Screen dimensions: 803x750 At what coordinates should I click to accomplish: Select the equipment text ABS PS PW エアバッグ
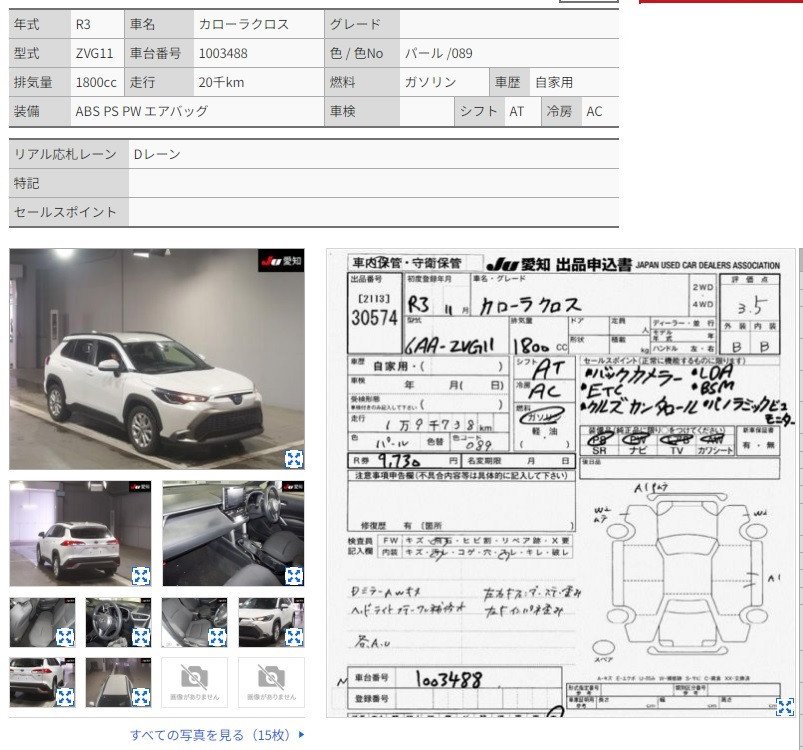tap(142, 111)
